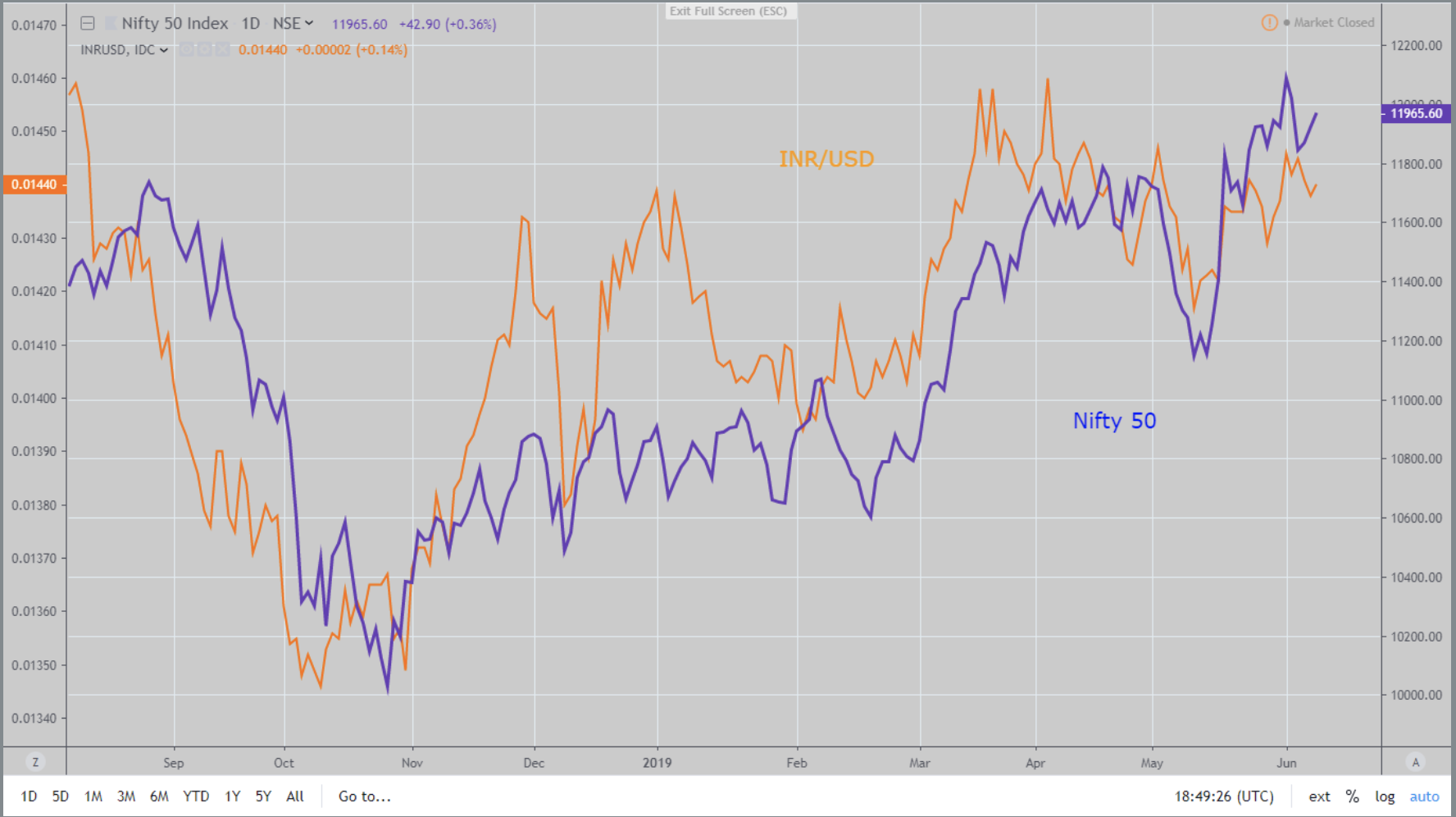Click the 18:49:26 (UTC) clock
The width and height of the screenshot is (1456, 817).
point(1224,796)
